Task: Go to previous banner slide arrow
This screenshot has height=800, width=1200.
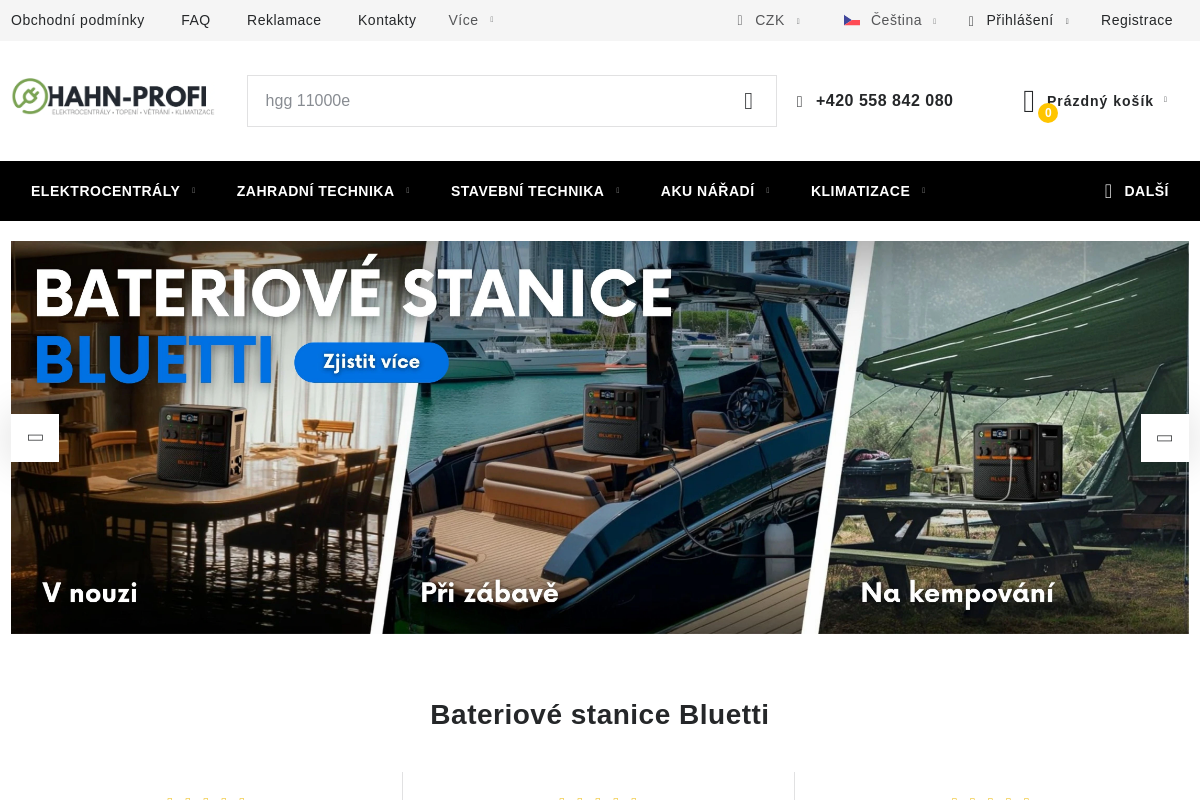Action: pyautogui.click(x=35, y=438)
